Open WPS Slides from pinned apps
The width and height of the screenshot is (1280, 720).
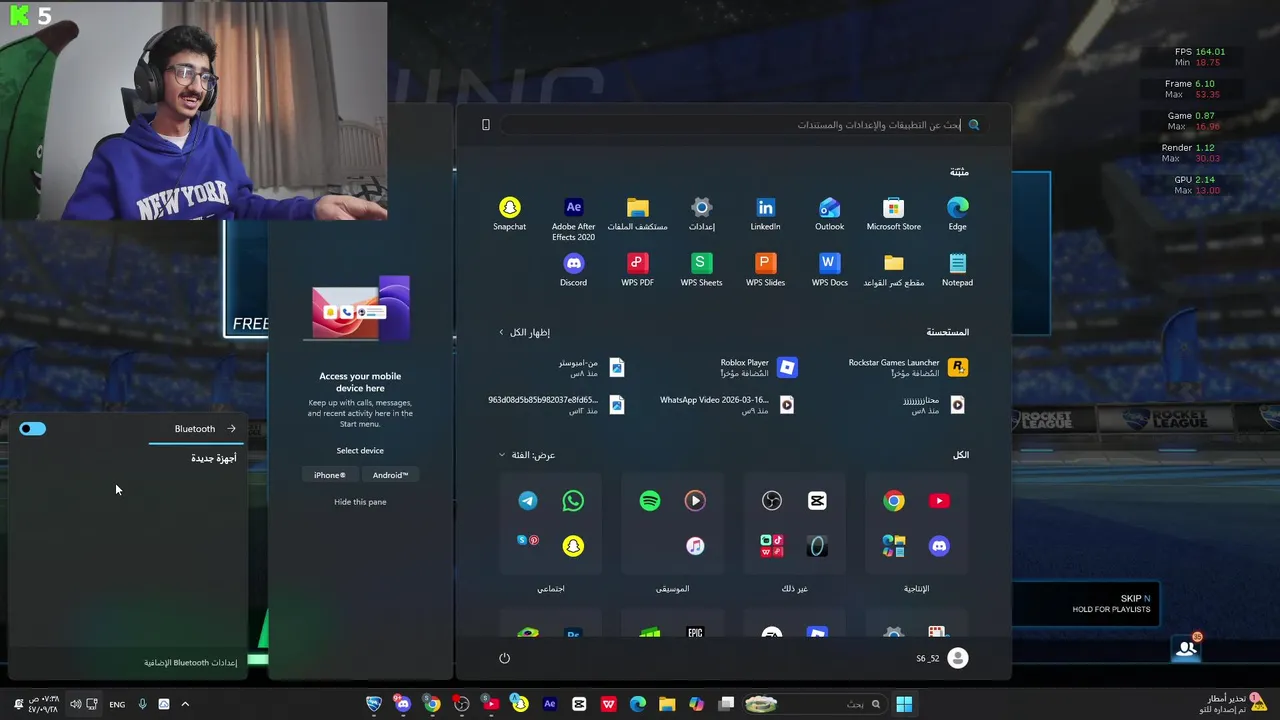tap(765, 270)
